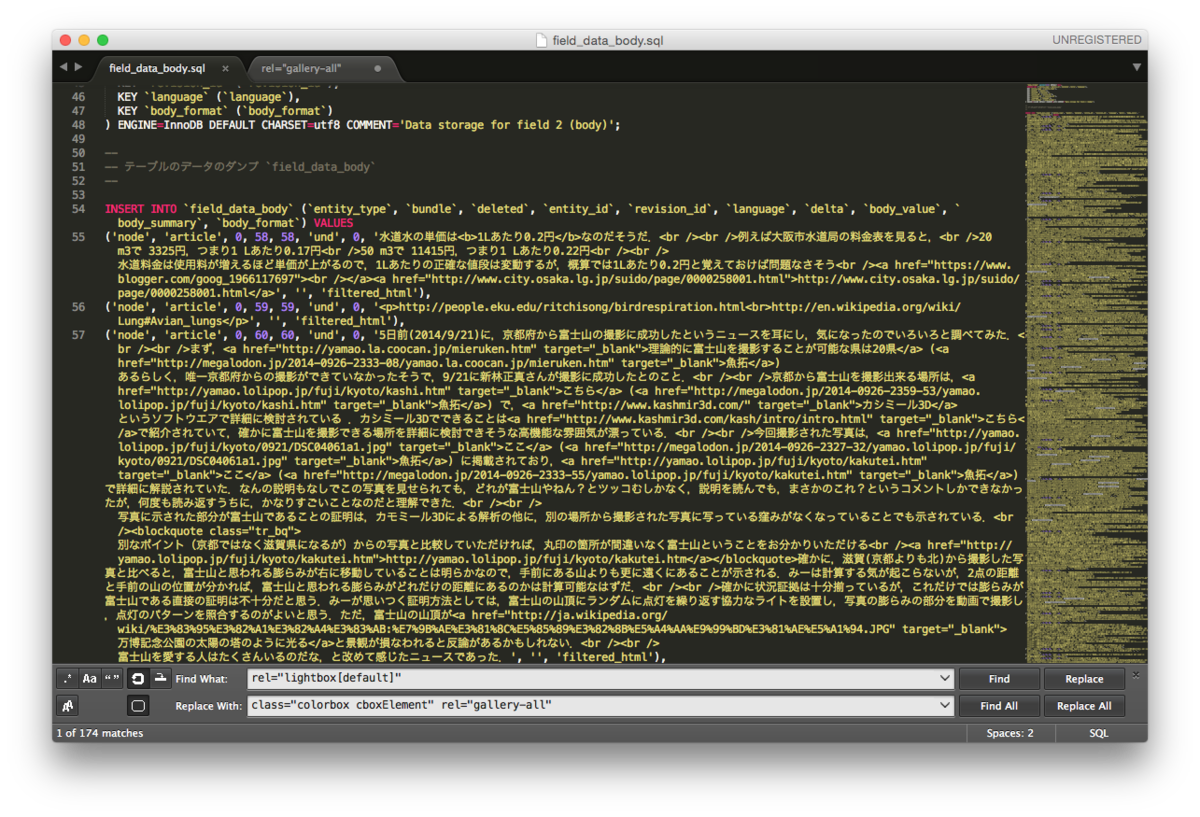Click the file icon in the title bar

[x=542, y=40]
